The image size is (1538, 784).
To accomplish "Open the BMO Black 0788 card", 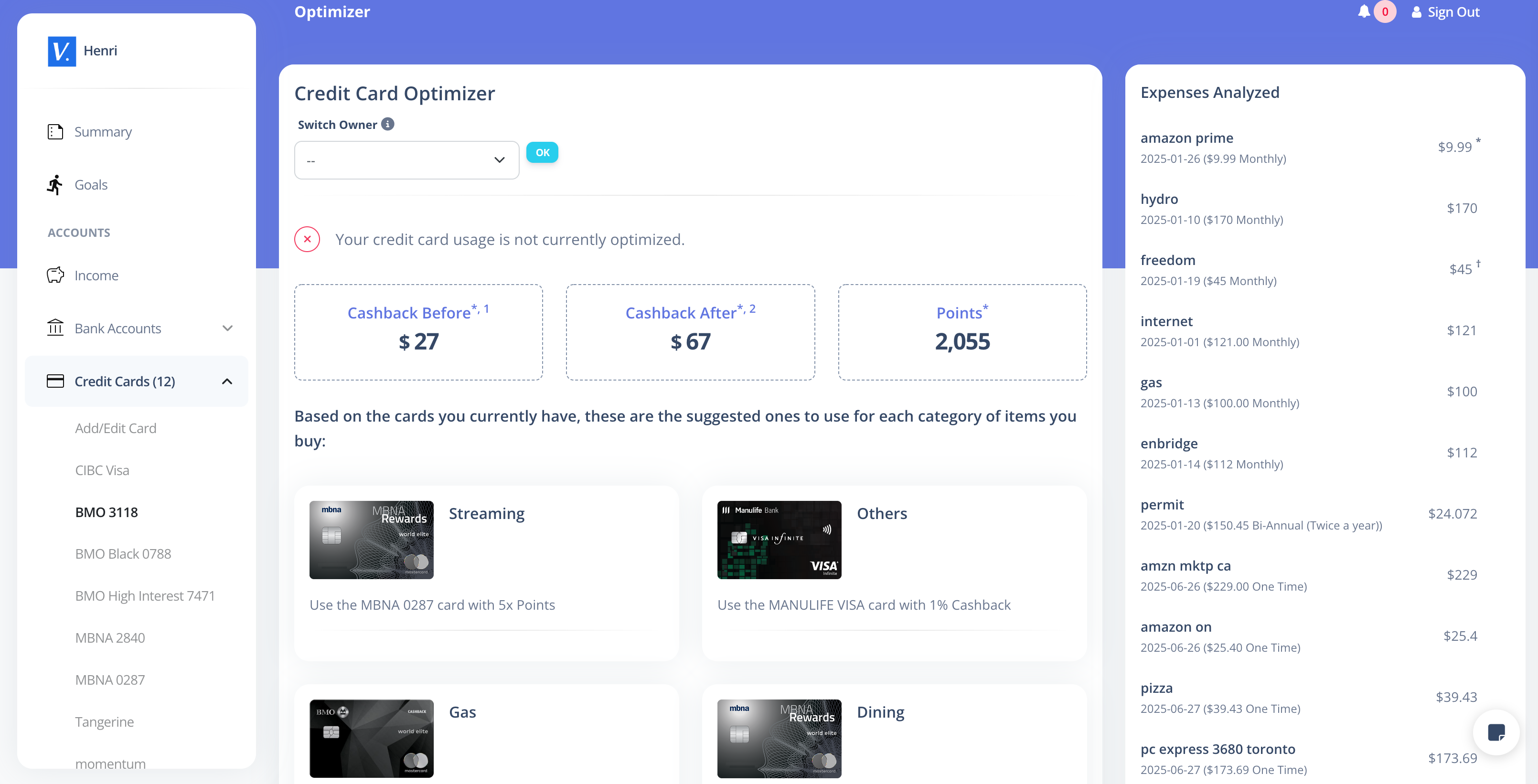I will 123,554.
